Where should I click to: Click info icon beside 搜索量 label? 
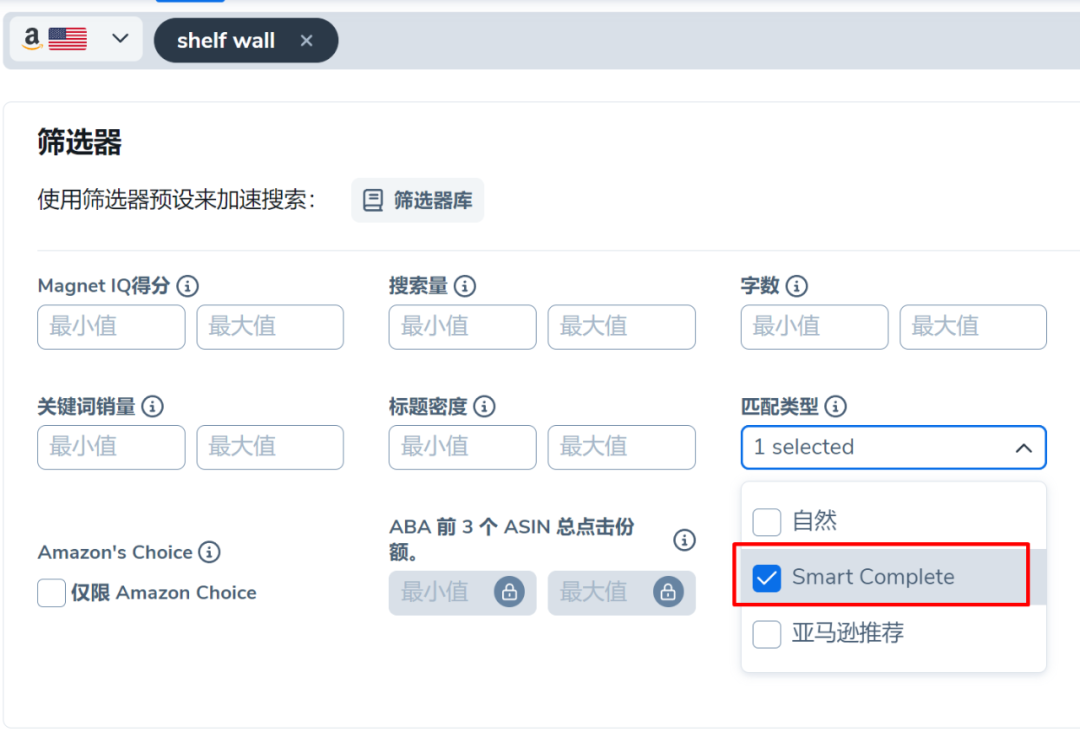[465, 285]
